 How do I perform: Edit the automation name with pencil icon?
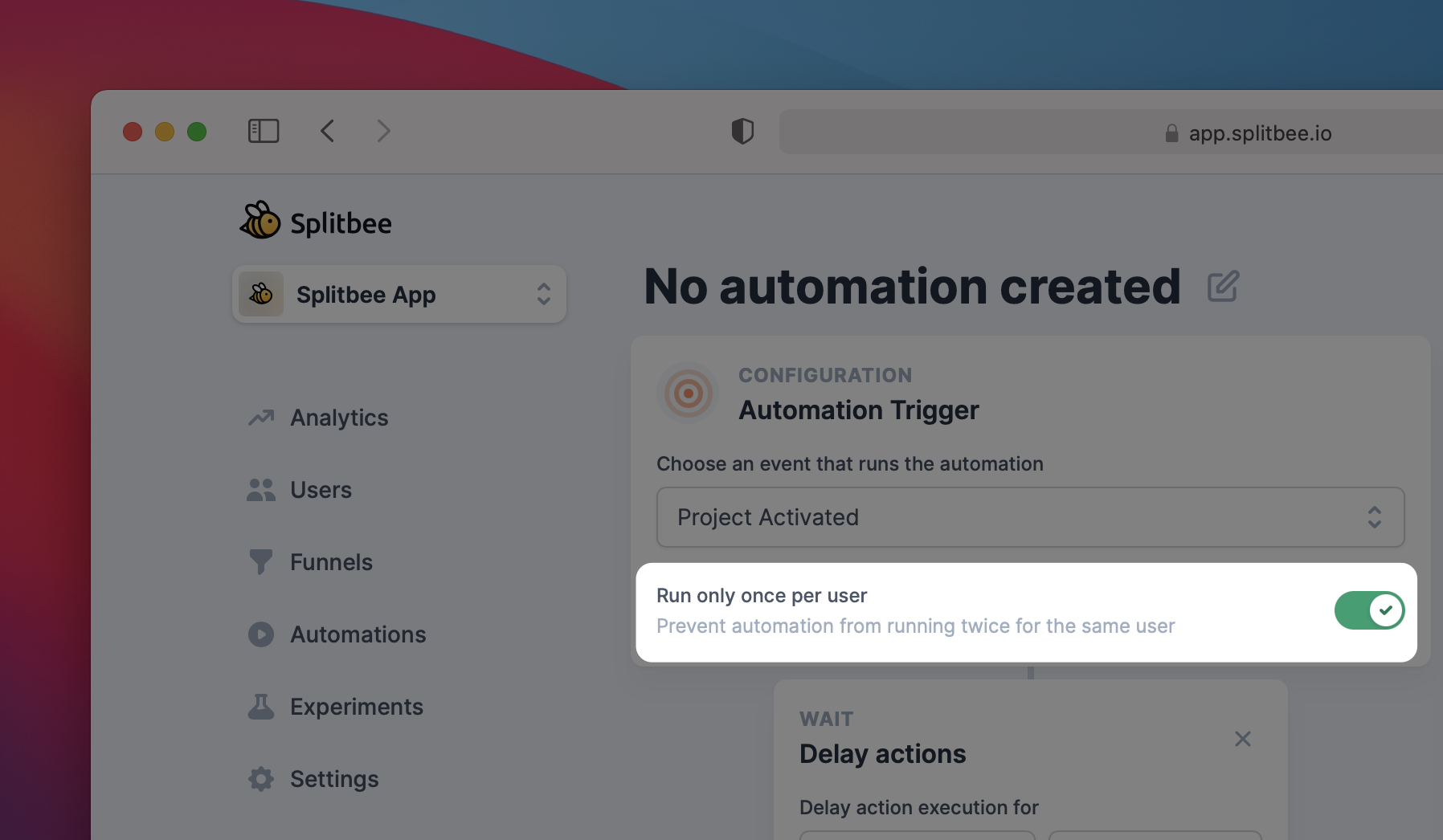pyautogui.click(x=1223, y=287)
